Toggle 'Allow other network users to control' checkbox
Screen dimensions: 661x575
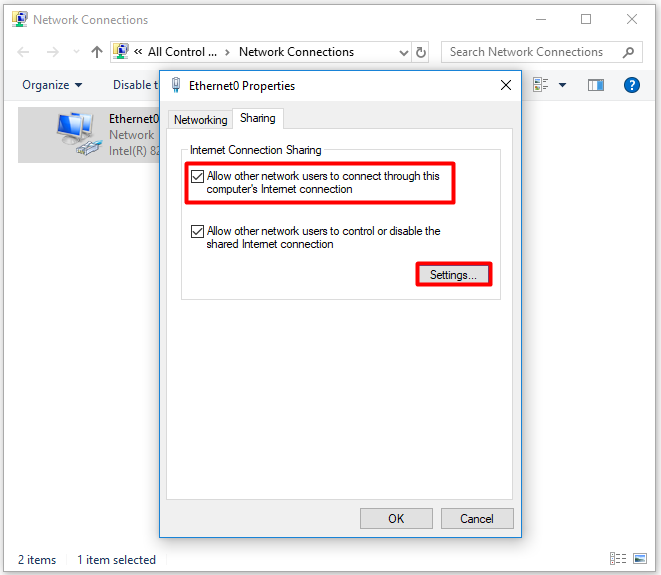197,231
